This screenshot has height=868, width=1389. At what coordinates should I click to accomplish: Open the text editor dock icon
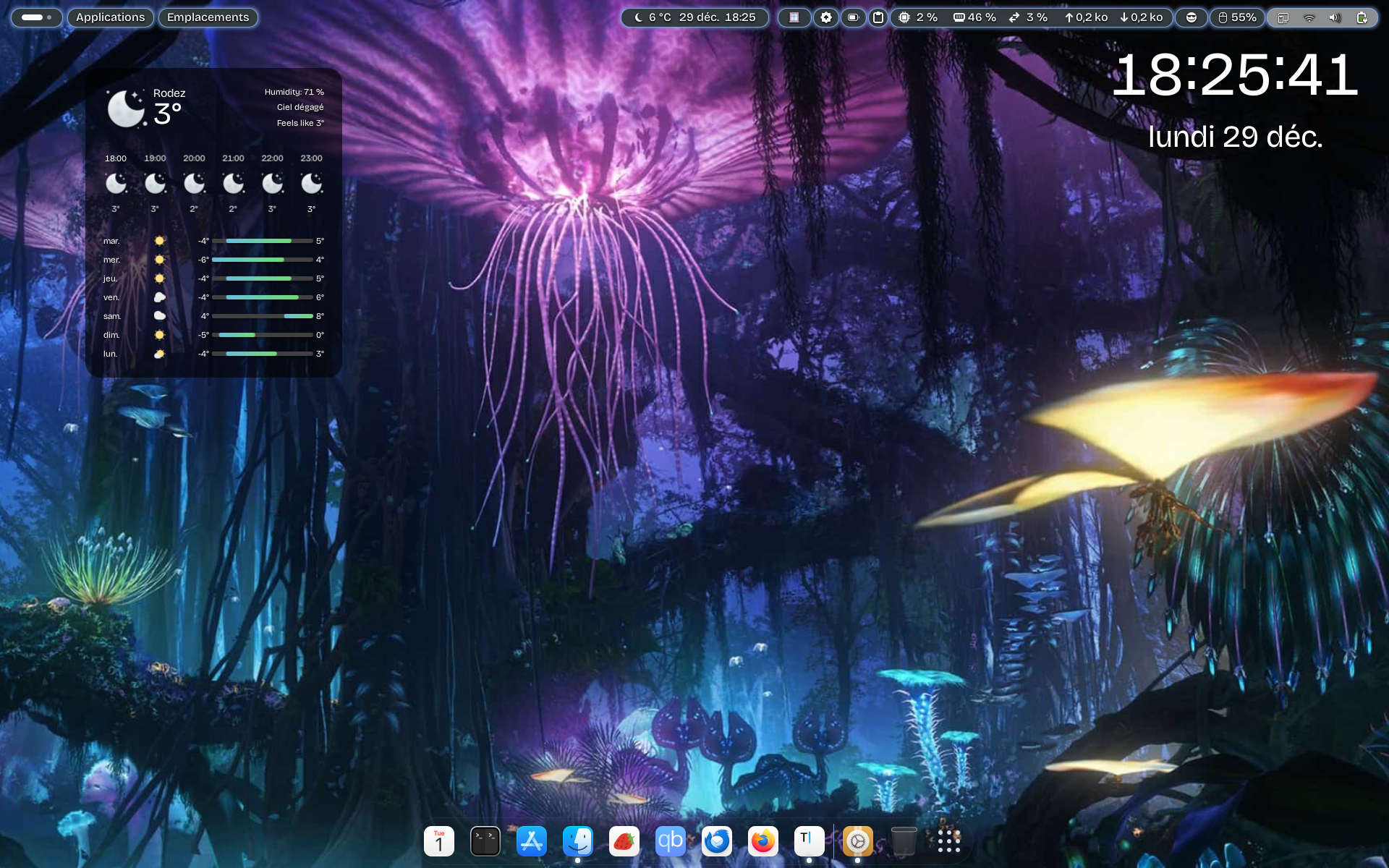coord(810,841)
